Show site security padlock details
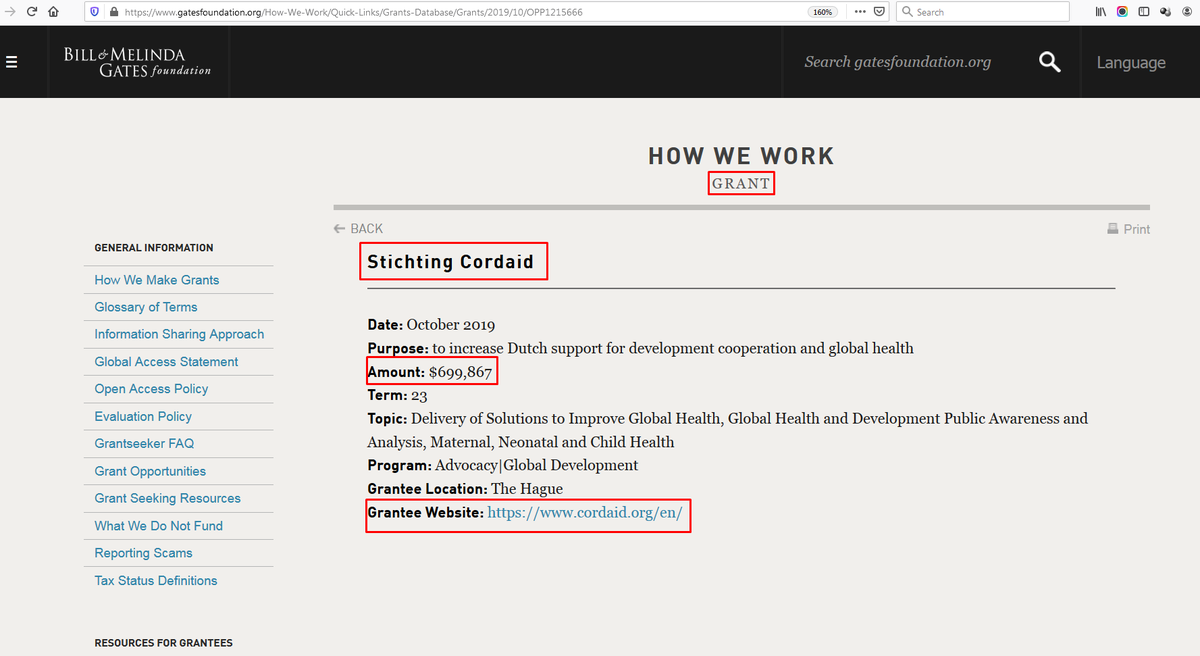 113,12
